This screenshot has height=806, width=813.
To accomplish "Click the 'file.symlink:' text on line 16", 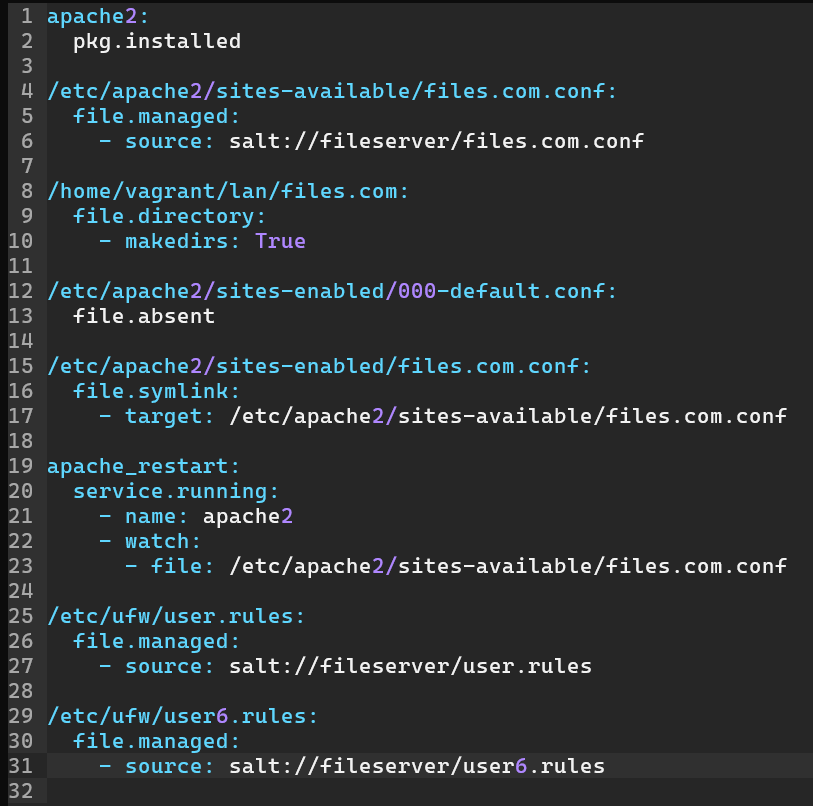I will [157, 391].
